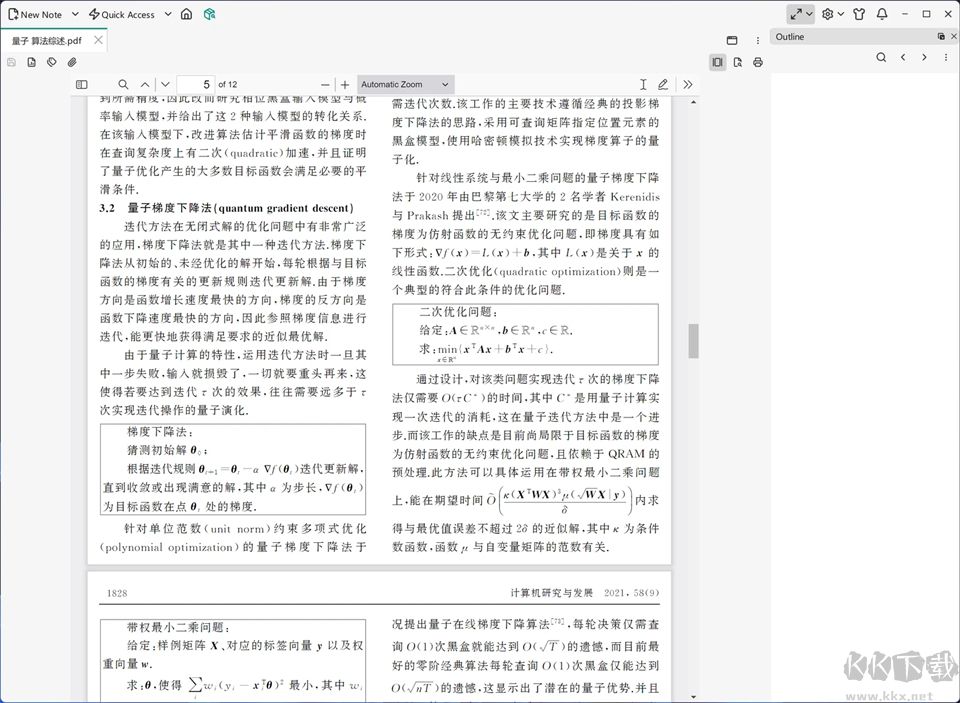Open Quick Access
This screenshot has width=960, height=703.
(x=122, y=14)
